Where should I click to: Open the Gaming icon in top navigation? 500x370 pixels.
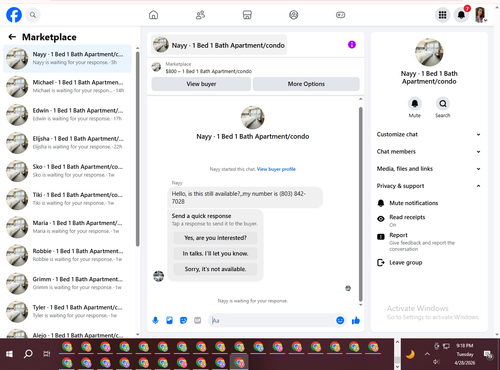[340, 15]
